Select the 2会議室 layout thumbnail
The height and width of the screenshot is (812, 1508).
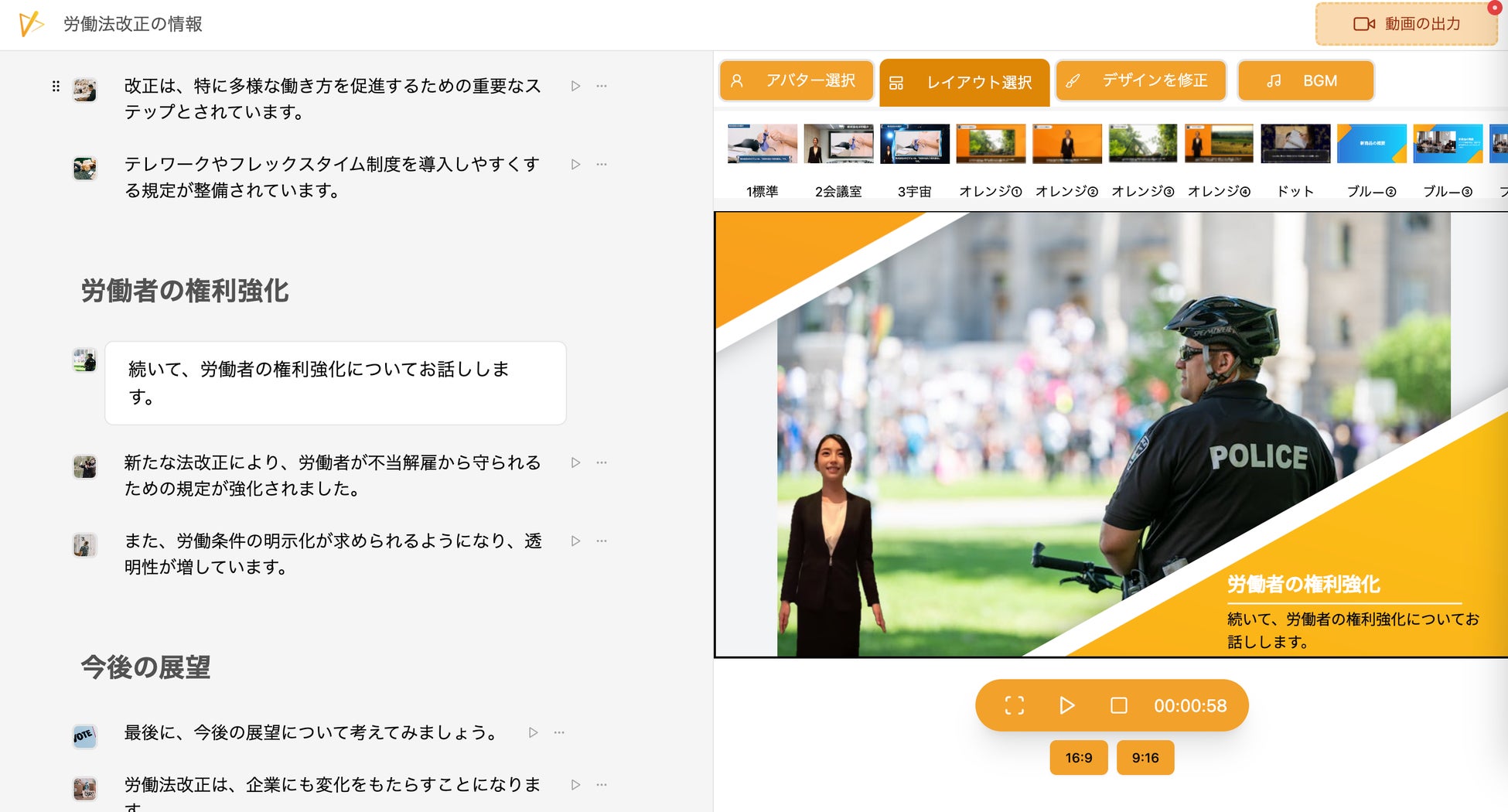pyautogui.click(x=838, y=144)
